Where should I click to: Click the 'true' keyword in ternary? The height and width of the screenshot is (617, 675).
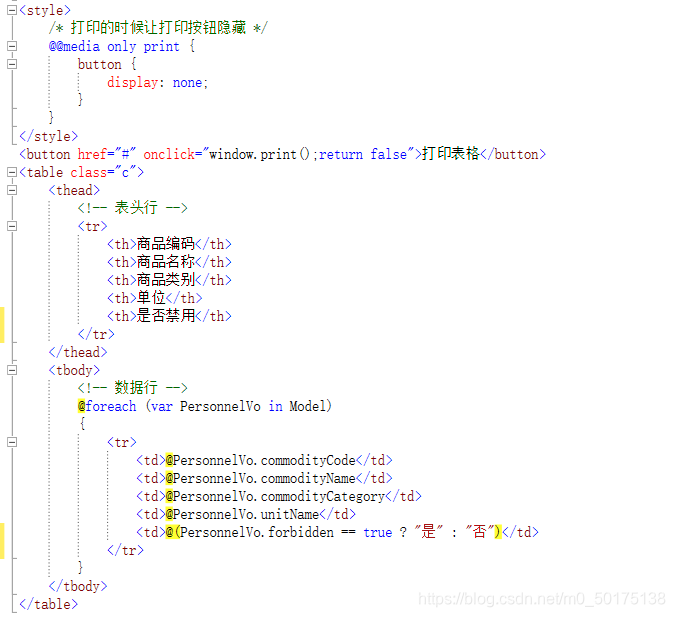point(378,533)
